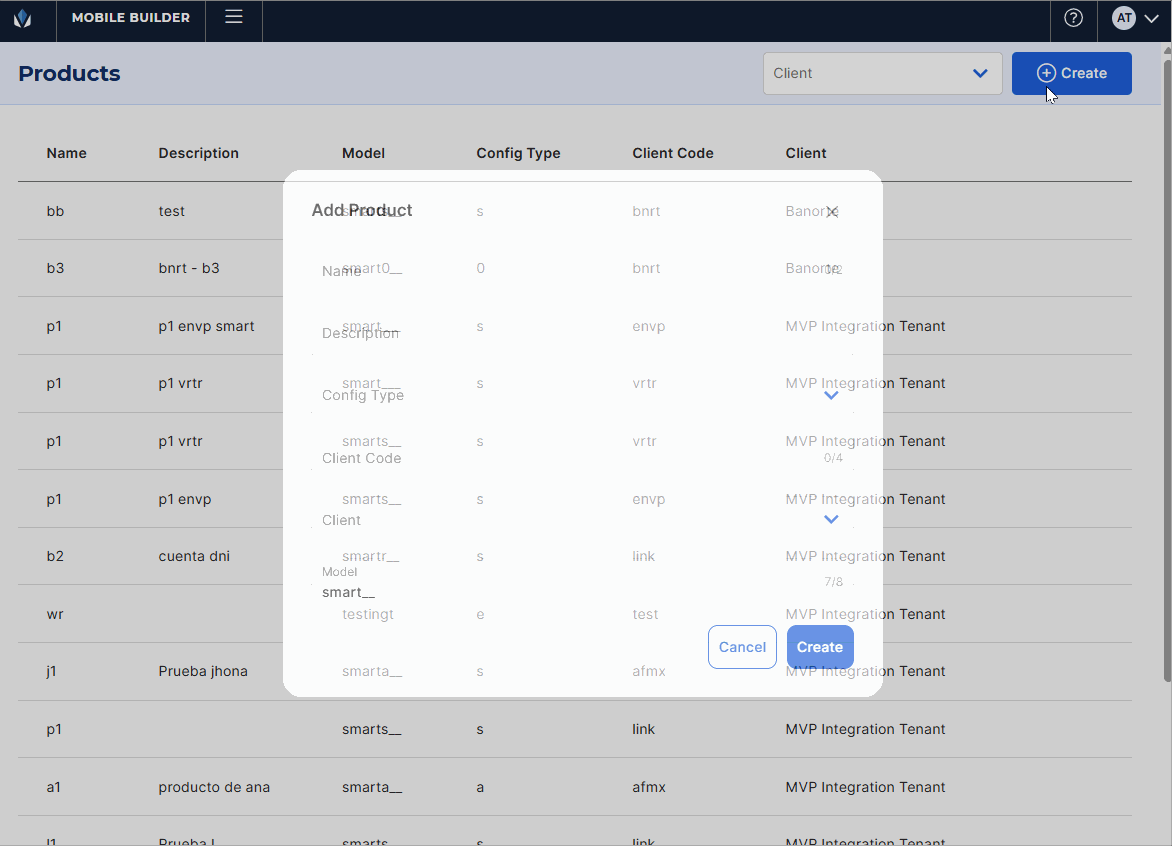Click the Mobile Builder title

[131, 18]
